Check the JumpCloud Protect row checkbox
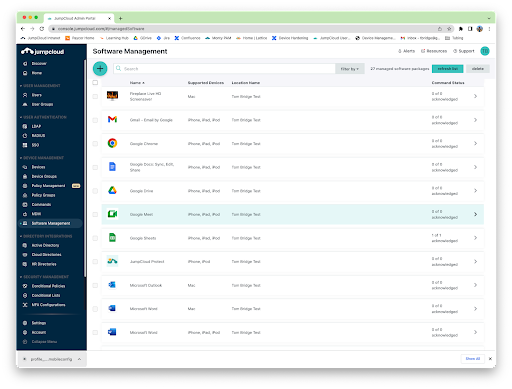This screenshot has height=389, width=512. (95, 262)
